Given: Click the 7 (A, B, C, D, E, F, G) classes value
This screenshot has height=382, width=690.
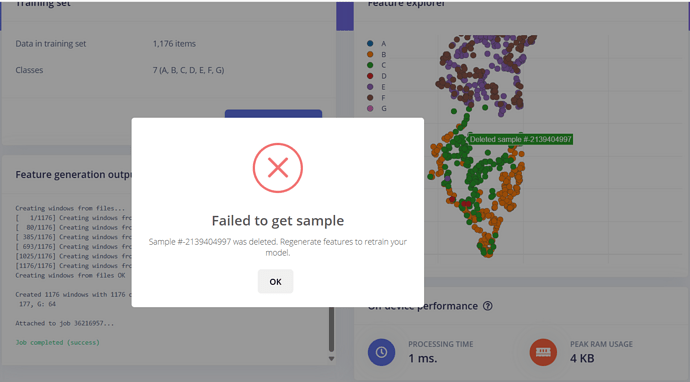Looking at the screenshot, I should pos(188,70).
